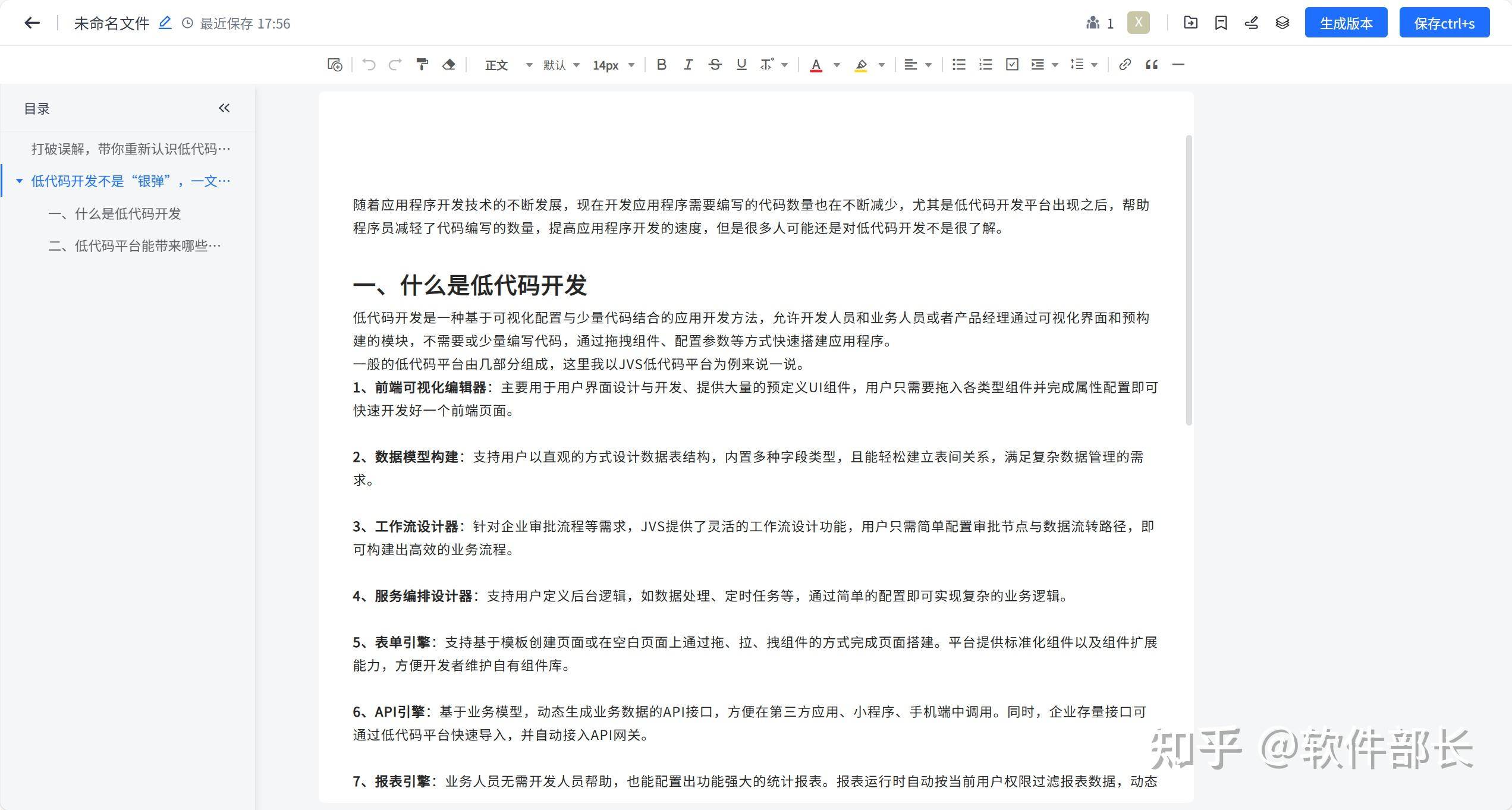Viewport: 1512px width, 810px height.
Task: Apply yellow highlight color
Action: tap(860, 65)
